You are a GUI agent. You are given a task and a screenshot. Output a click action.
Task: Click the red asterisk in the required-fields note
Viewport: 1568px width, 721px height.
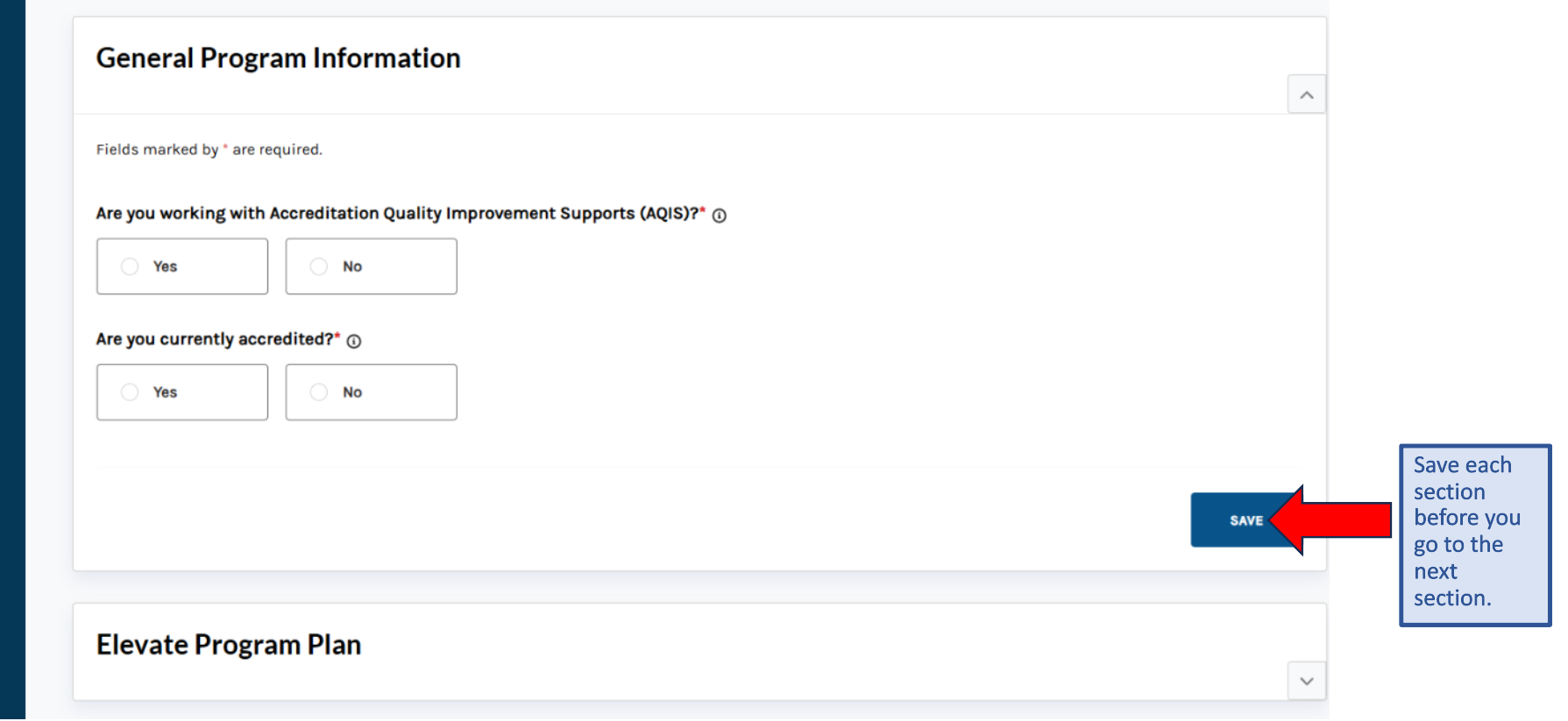[225, 148]
